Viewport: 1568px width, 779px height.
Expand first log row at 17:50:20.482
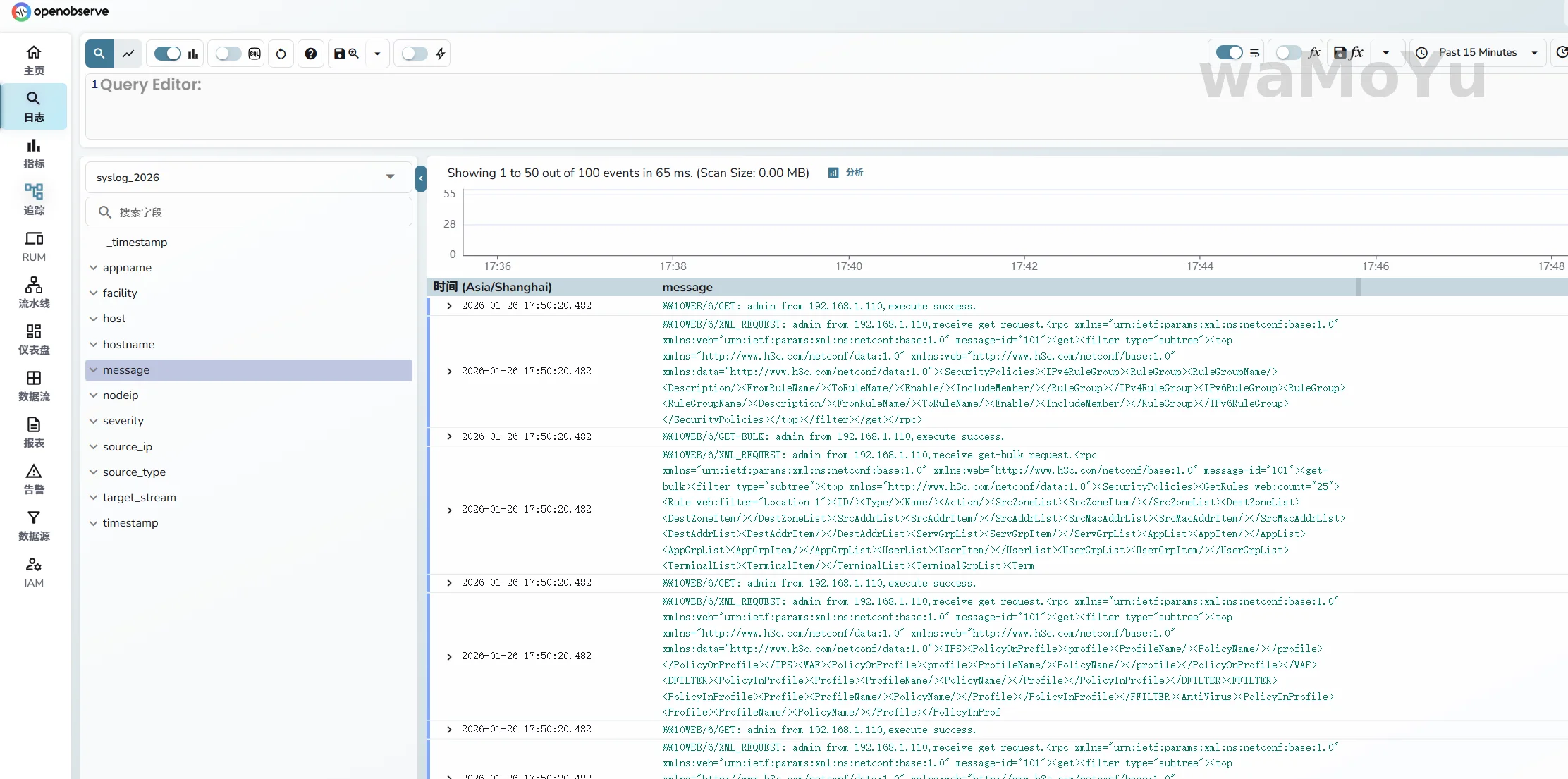pyautogui.click(x=449, y=306)
